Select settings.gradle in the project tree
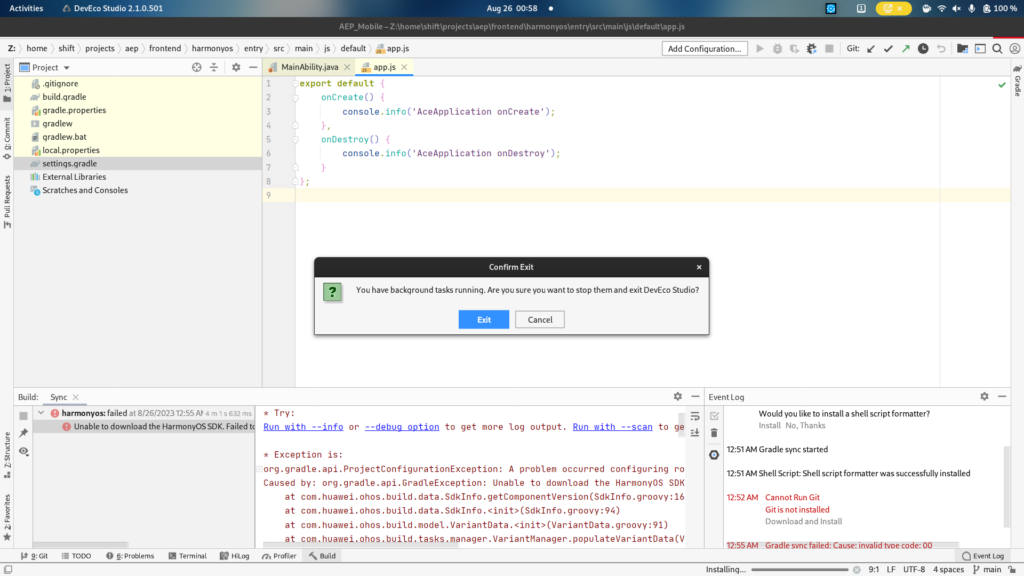 (69, 163)
